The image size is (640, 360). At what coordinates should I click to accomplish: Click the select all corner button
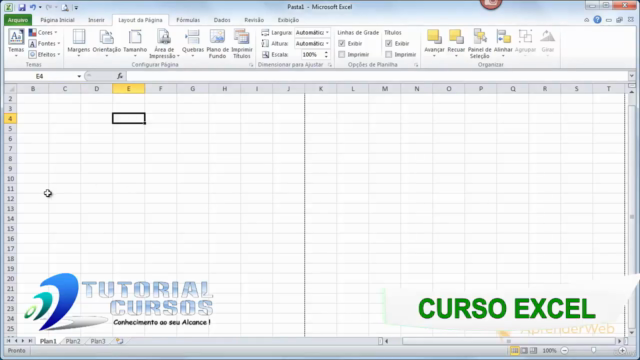click(10, 89)
